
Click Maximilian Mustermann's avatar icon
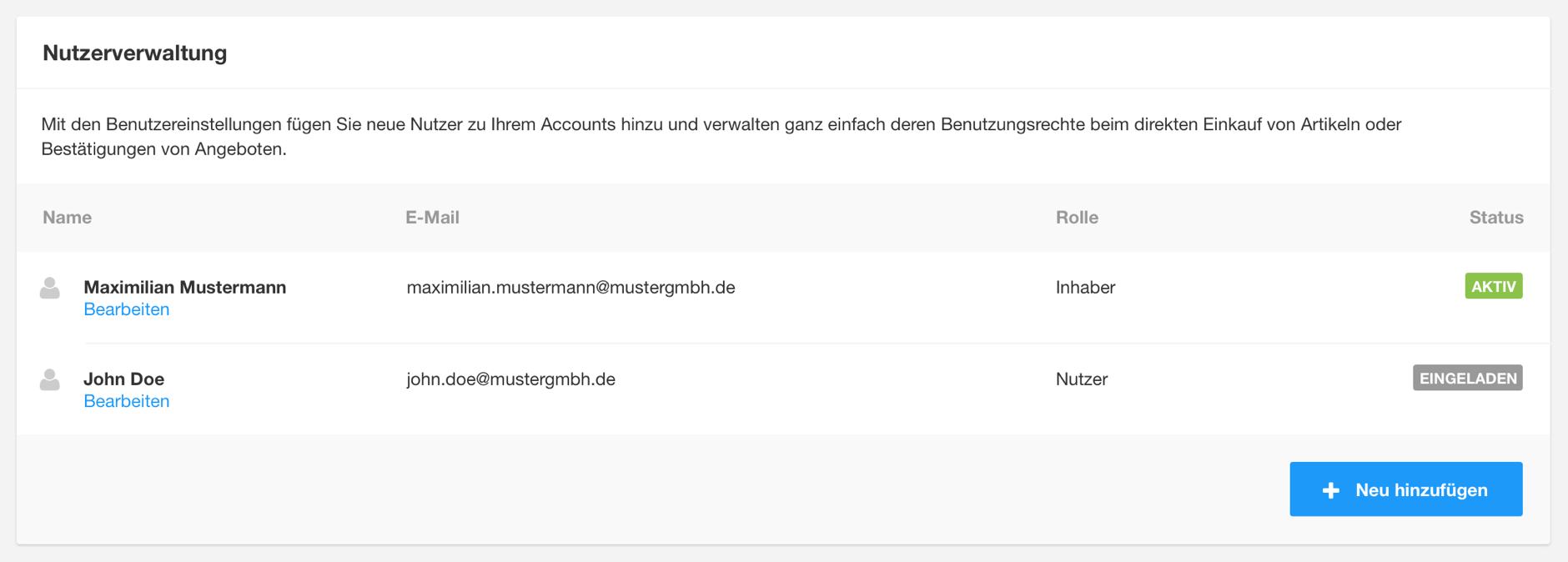coord(50,289)
